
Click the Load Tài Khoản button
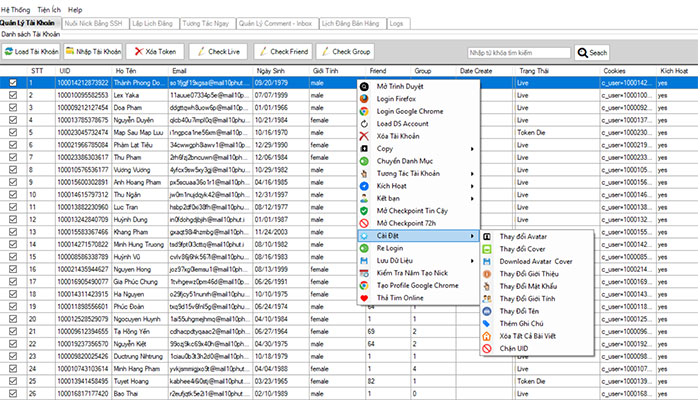(x=31, y=52)
